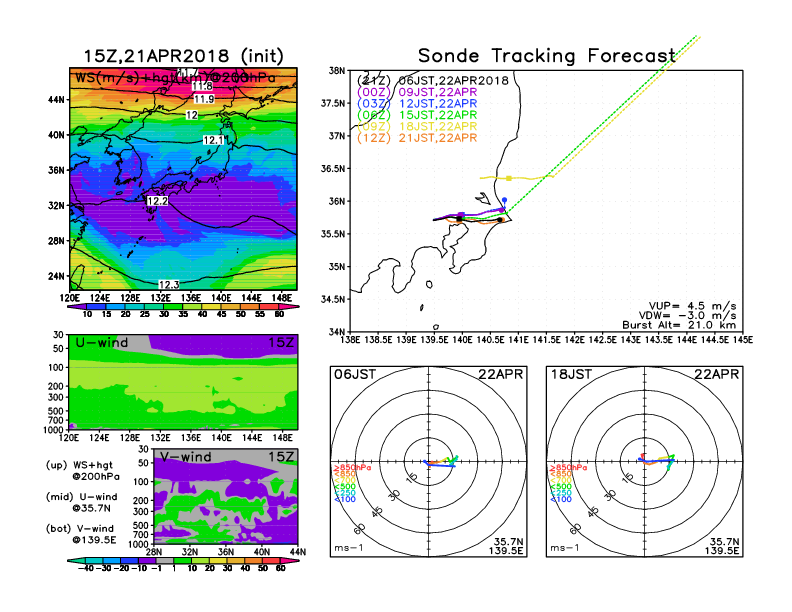Click the yellow legend entry "(09Z) 18JST,22APR"
The image size is (792, 612).
click(417, 126)
